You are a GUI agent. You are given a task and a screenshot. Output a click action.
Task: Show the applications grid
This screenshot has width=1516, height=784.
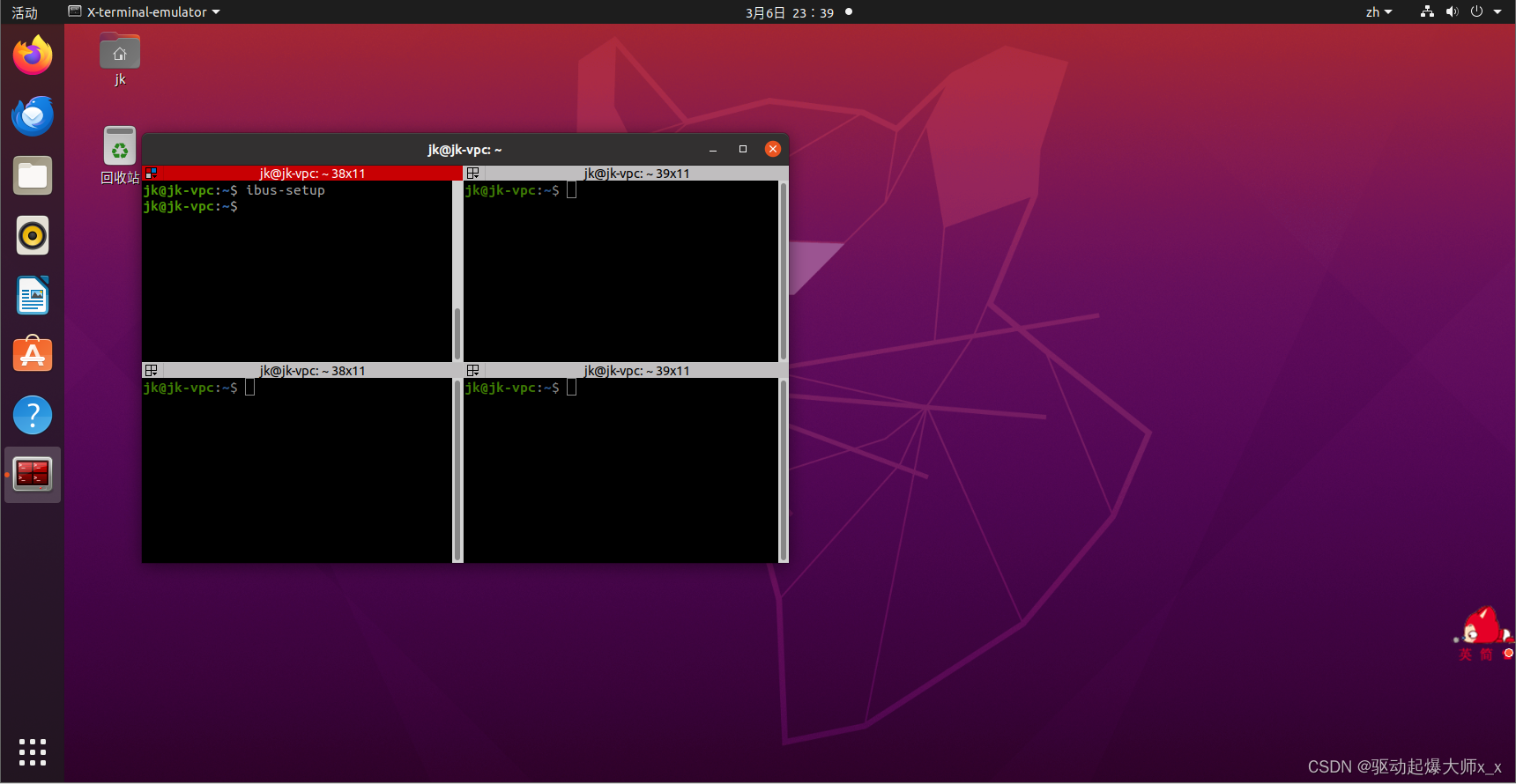[33, 752]
